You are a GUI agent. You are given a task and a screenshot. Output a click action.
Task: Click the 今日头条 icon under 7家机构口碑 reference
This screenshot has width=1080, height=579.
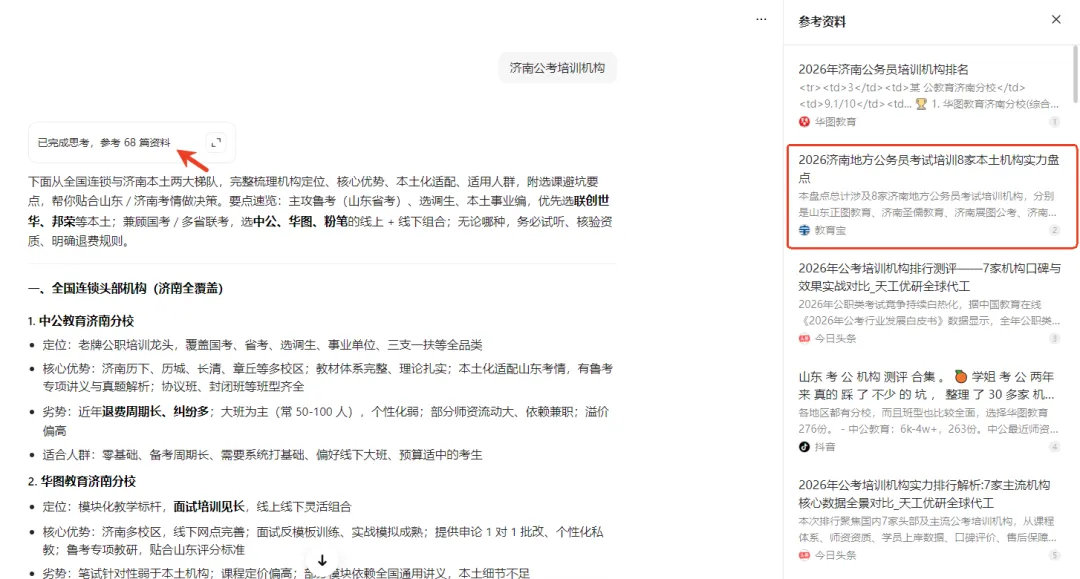pyautogui.click(x=804, y=339)
